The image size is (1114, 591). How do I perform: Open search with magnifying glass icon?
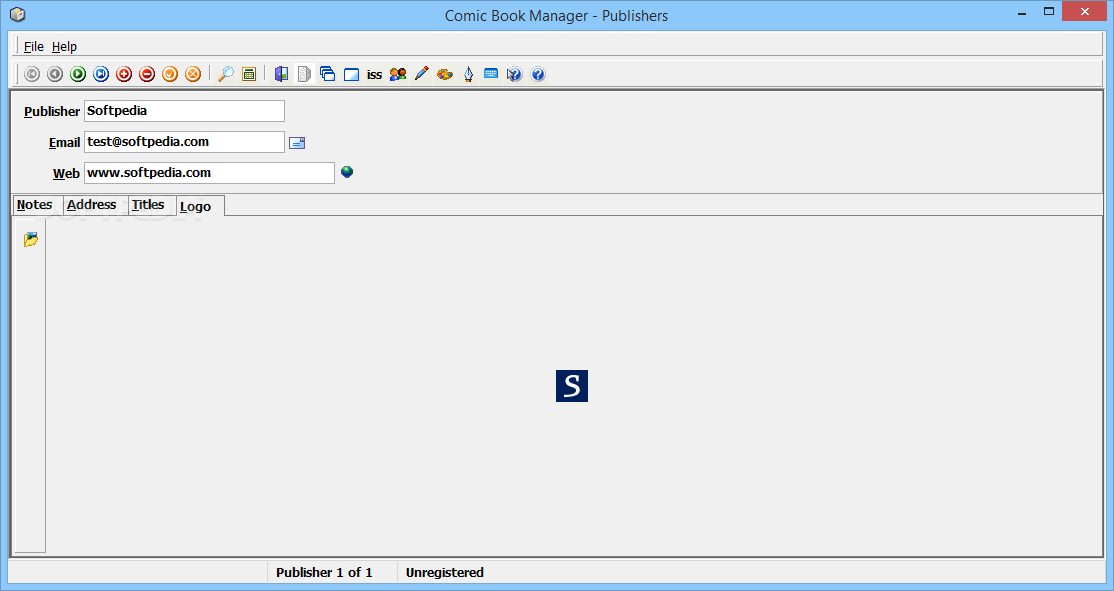[x=226, y=74]
